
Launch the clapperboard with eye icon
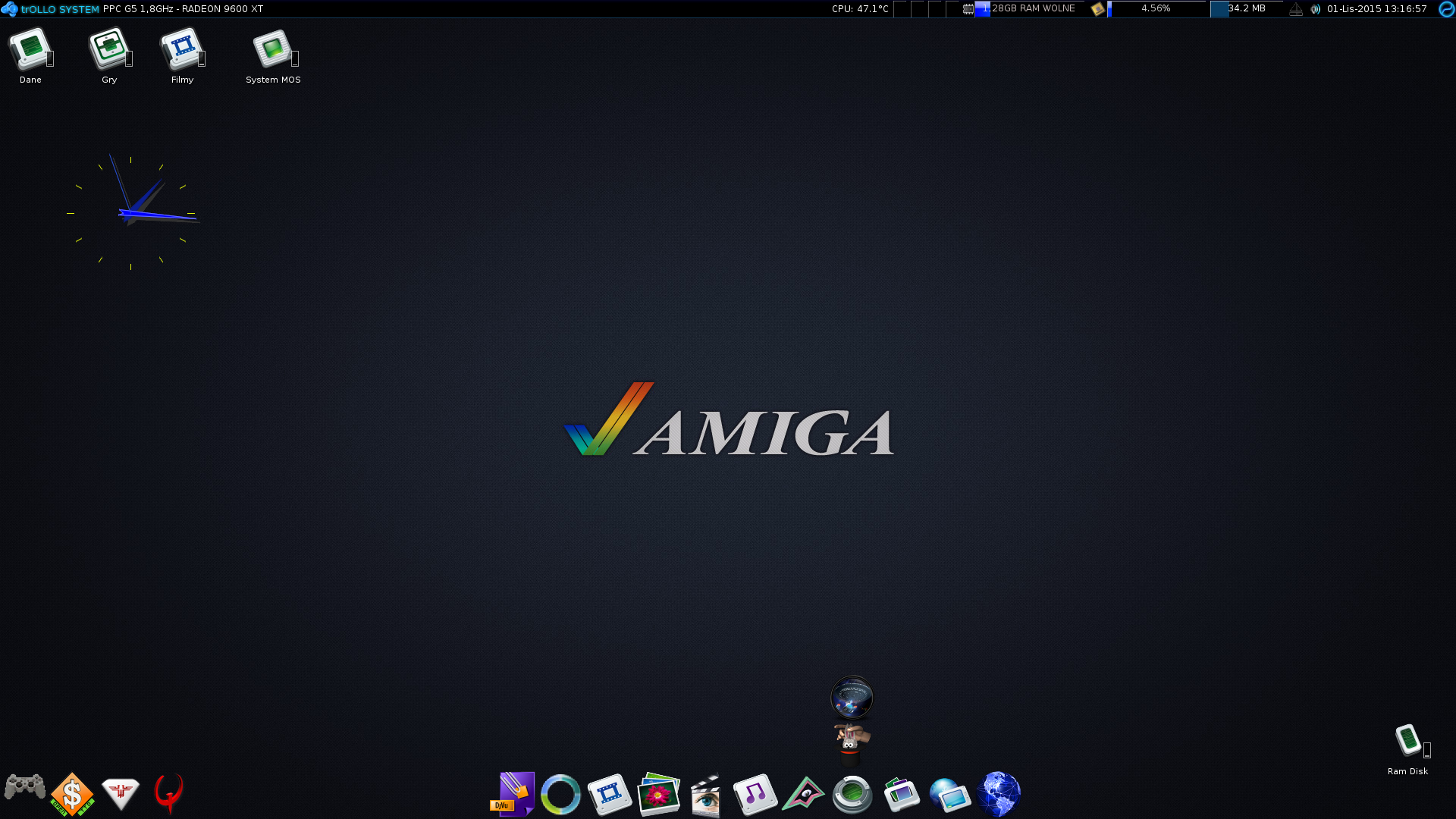(x=706, y=794)
